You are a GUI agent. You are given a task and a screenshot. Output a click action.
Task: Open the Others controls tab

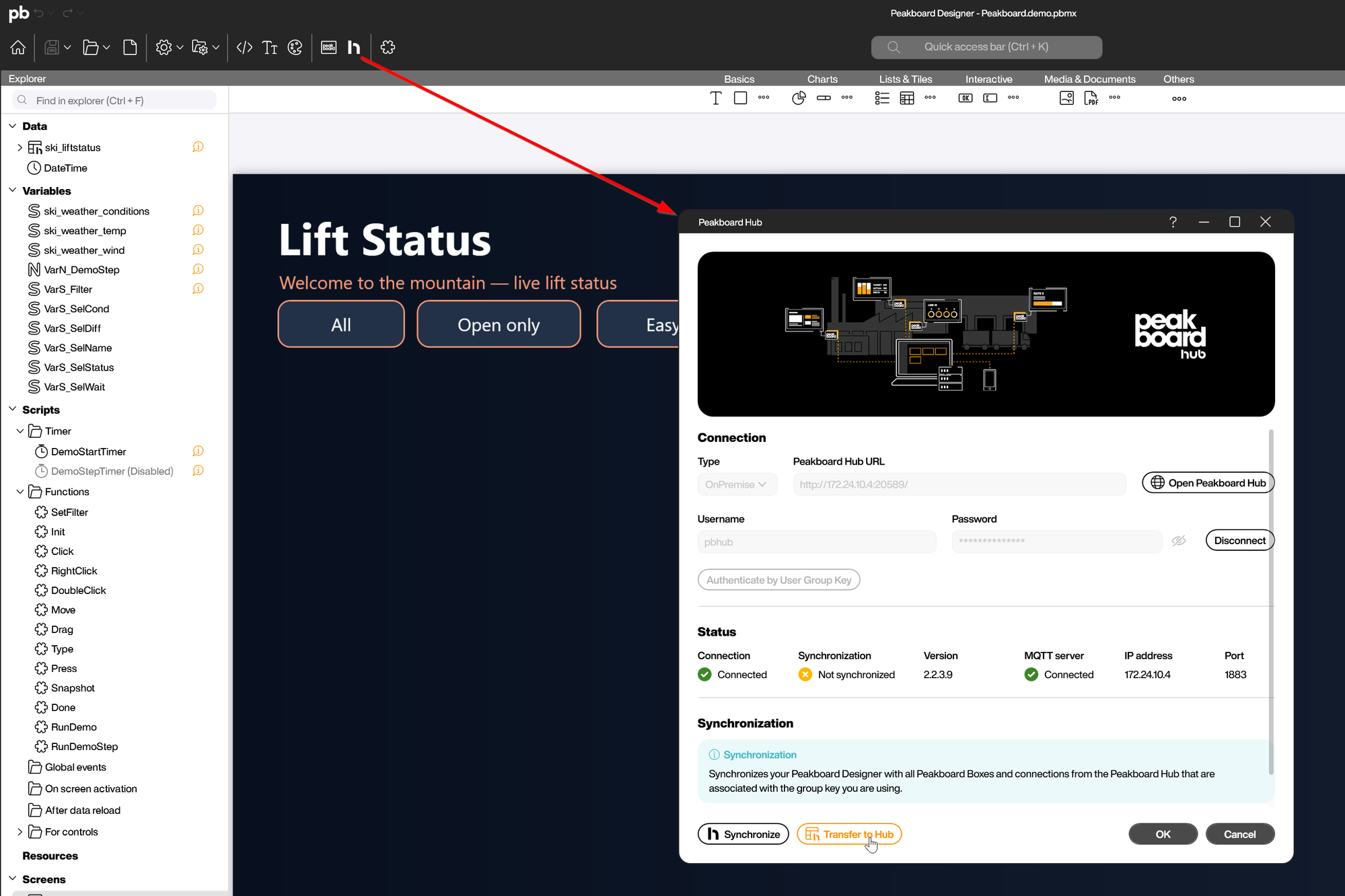point(1178,79)
